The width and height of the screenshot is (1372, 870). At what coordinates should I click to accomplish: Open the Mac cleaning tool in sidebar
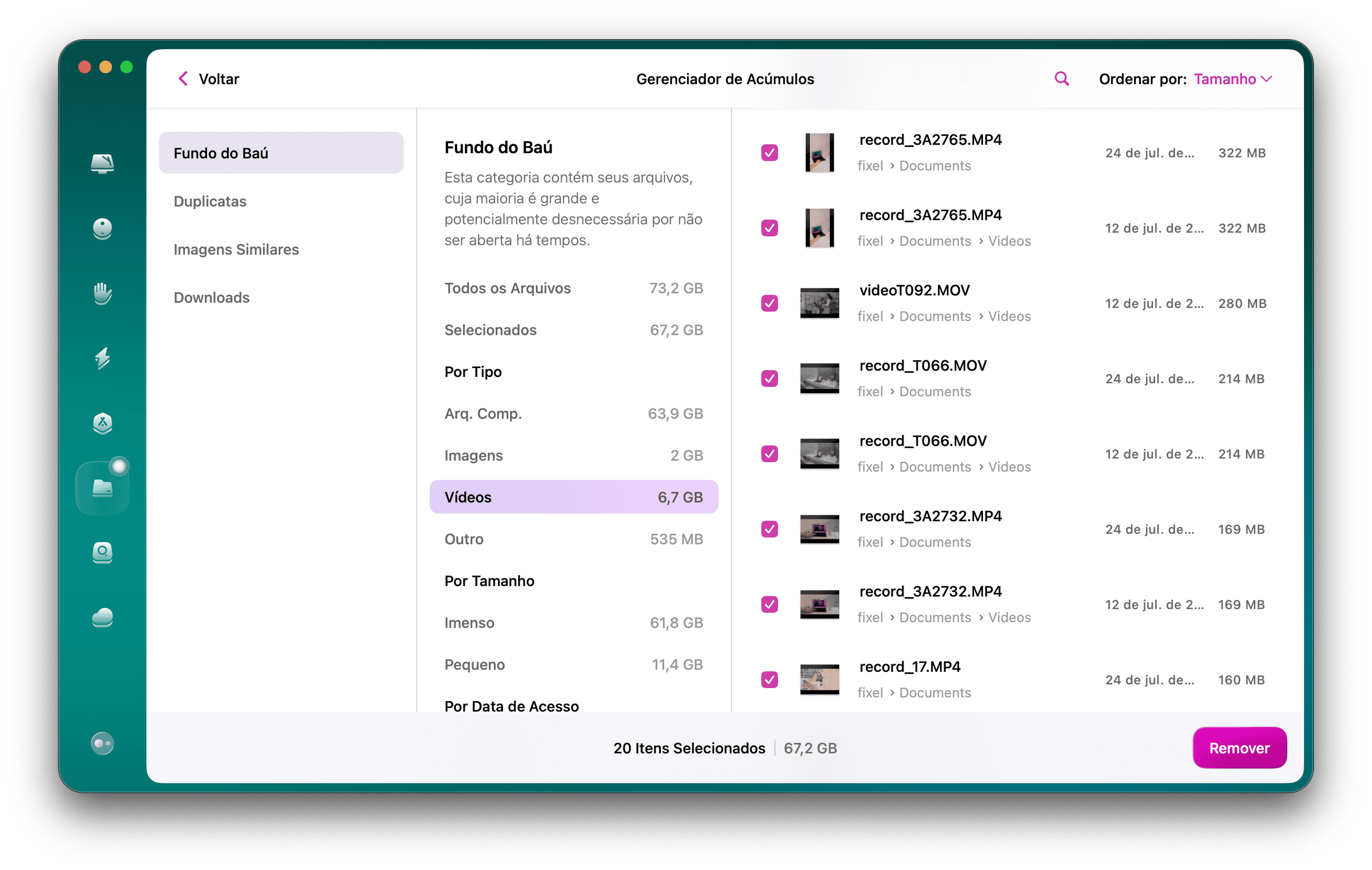(102, 164)
